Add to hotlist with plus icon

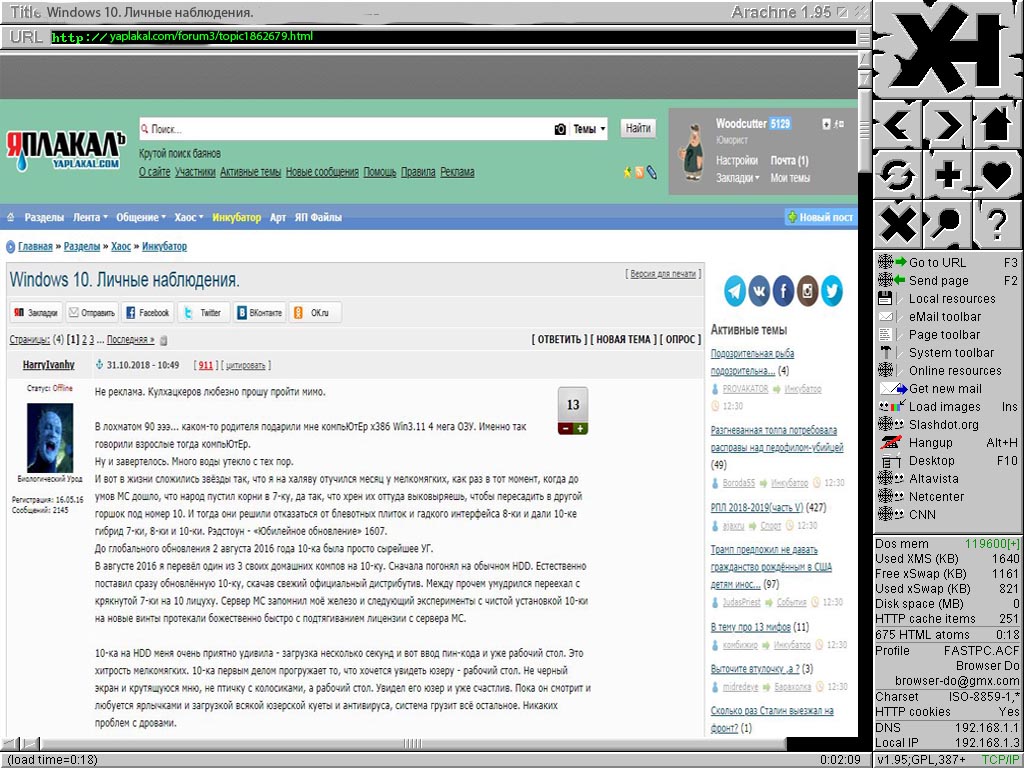pyautogui.click(x=947, y=174)
